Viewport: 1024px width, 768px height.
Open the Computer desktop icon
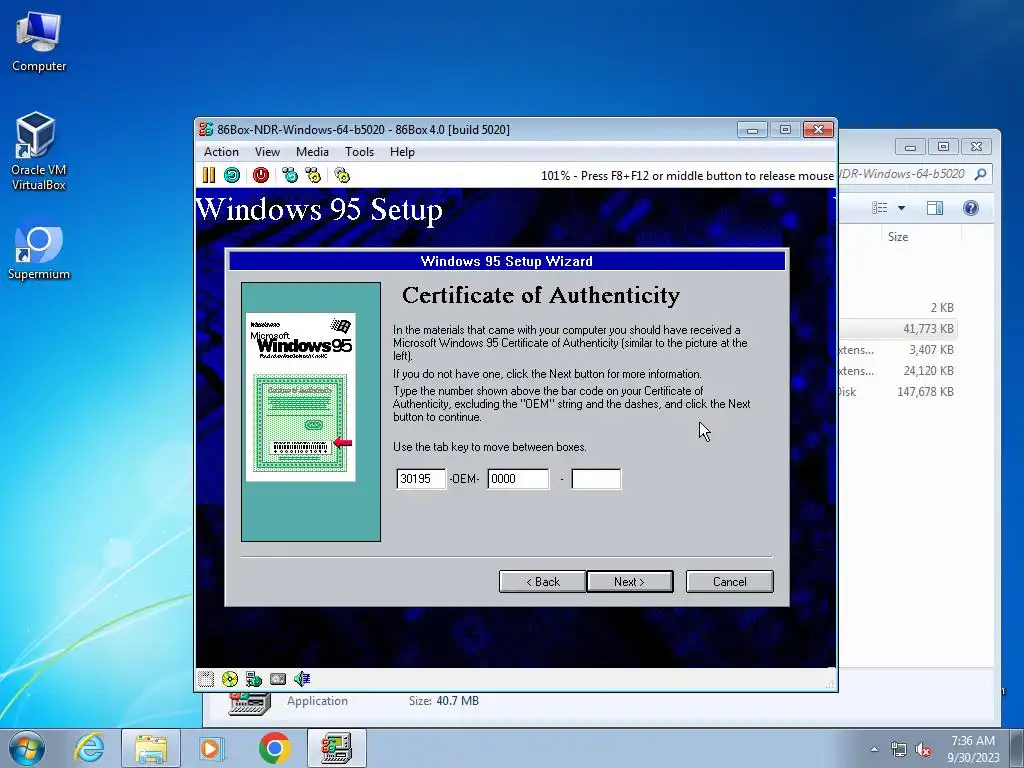(x=39, y=41)
